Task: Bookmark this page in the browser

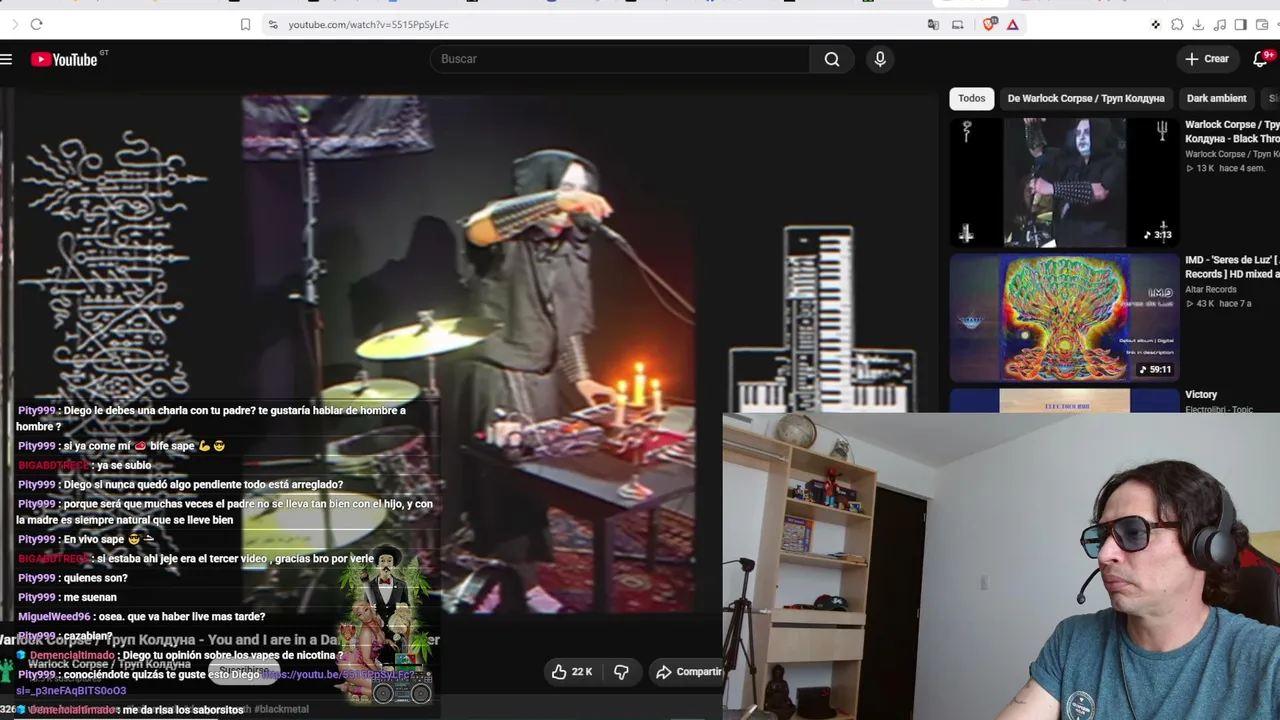Action: (x=245, y=24)
